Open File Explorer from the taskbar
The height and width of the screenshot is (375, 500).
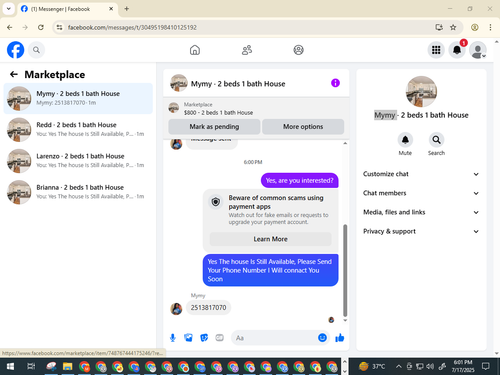point(68,367)
